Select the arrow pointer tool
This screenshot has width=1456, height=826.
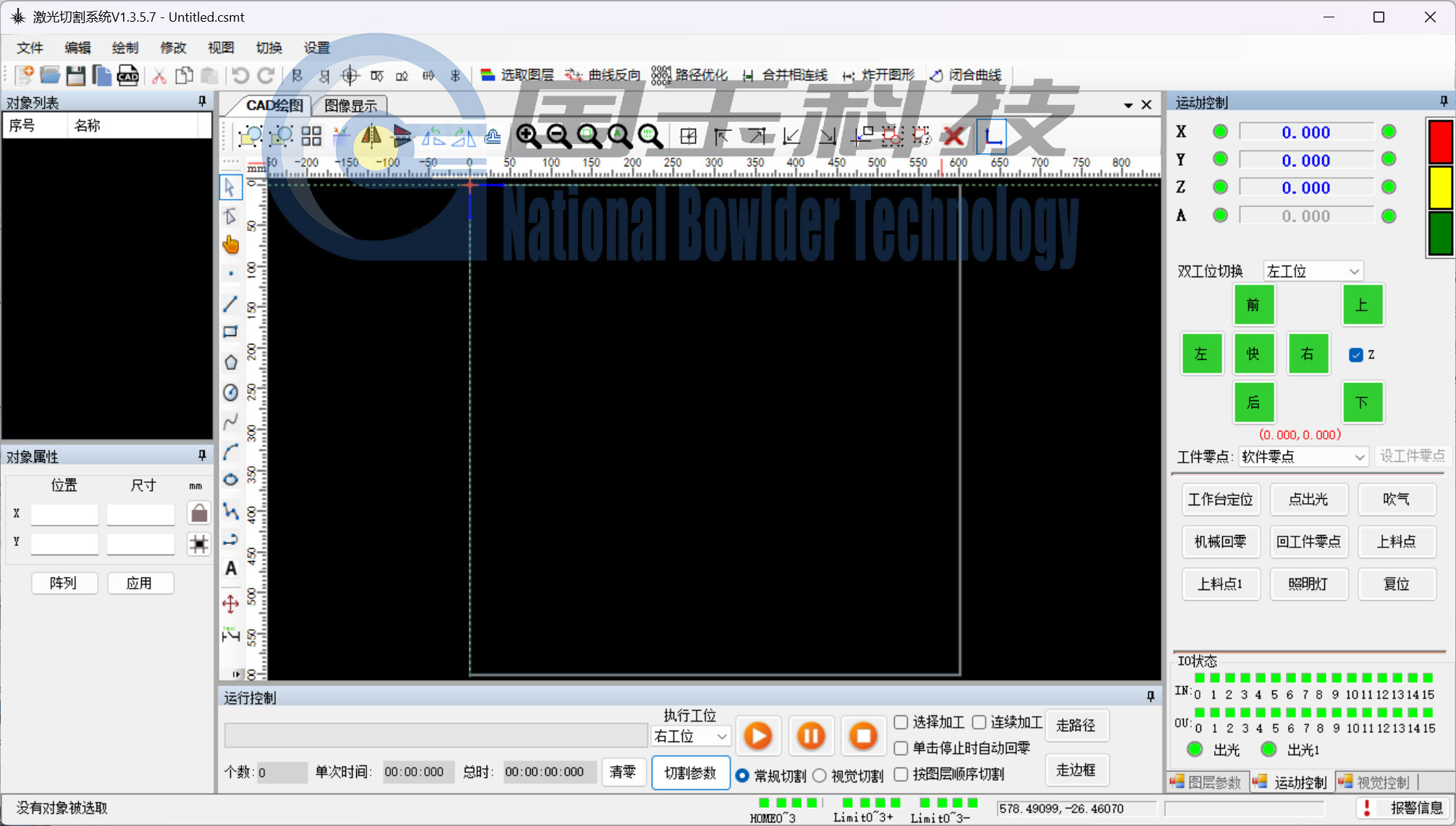point(230,187)
